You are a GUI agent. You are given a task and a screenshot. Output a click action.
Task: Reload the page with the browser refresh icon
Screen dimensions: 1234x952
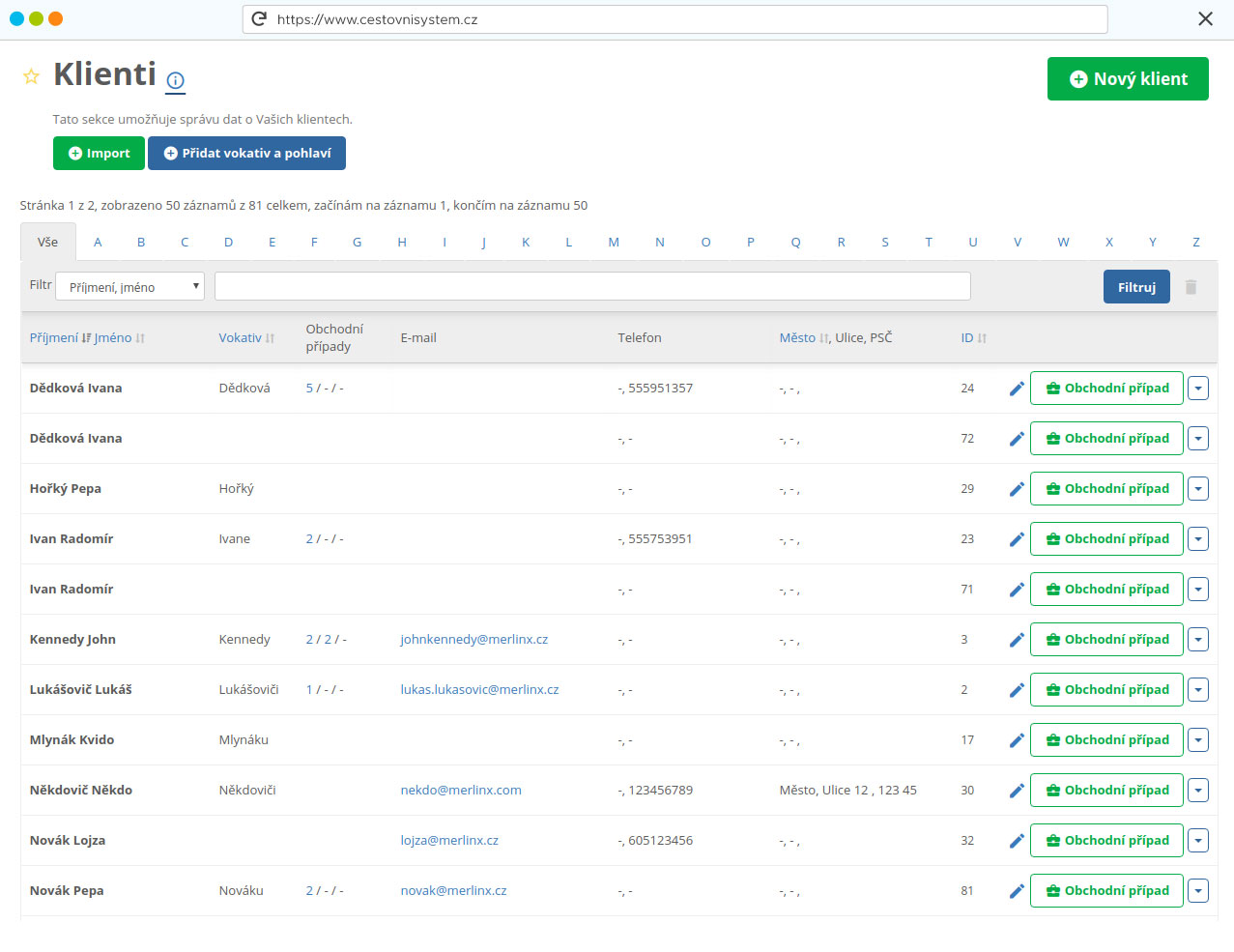pyautogui.click(x=259, y=19)
